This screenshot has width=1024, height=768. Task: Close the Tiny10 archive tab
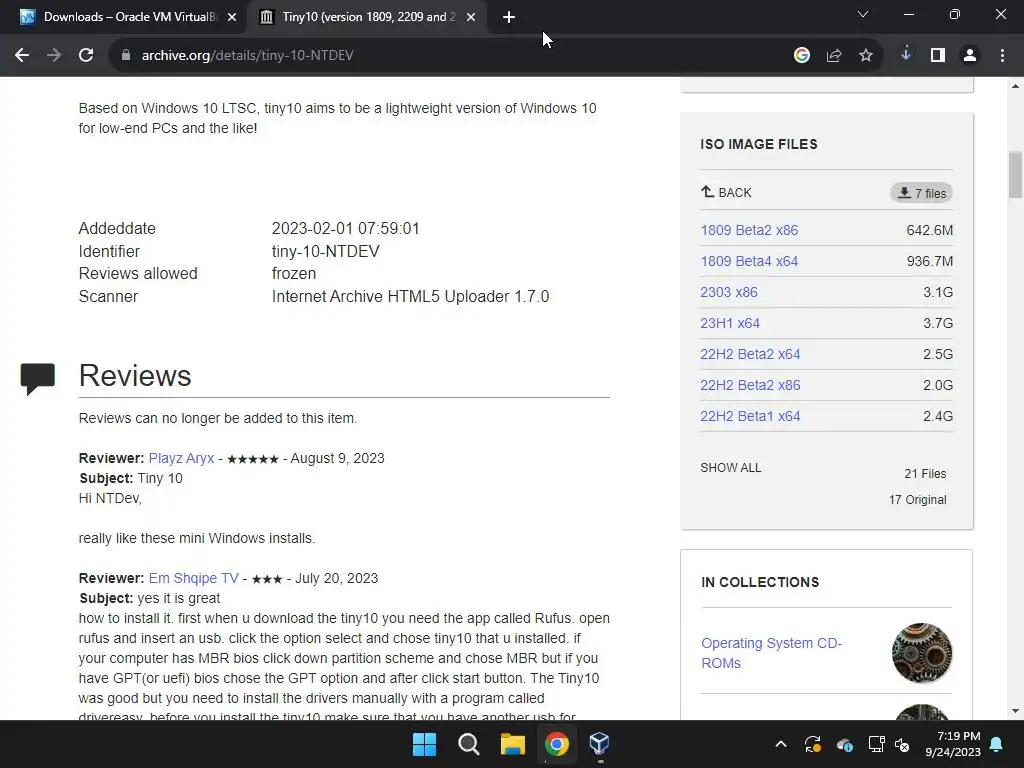[x=471, y=17]
